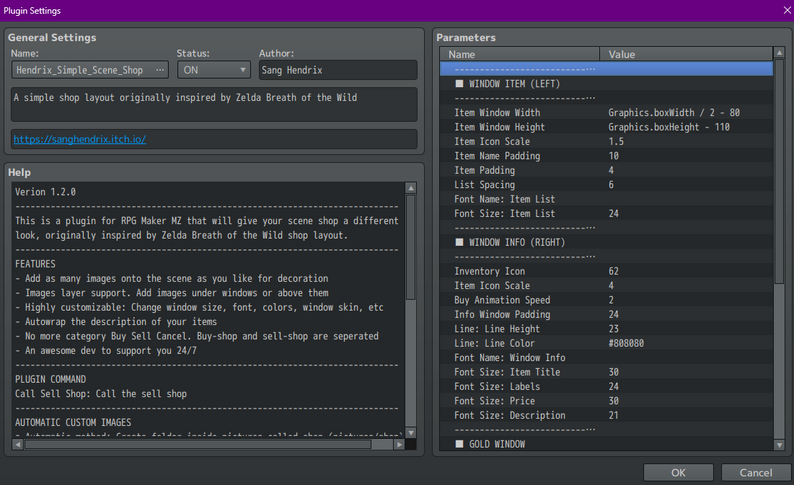
Task: Select Font Size: Description row
Action: (606, 416)
